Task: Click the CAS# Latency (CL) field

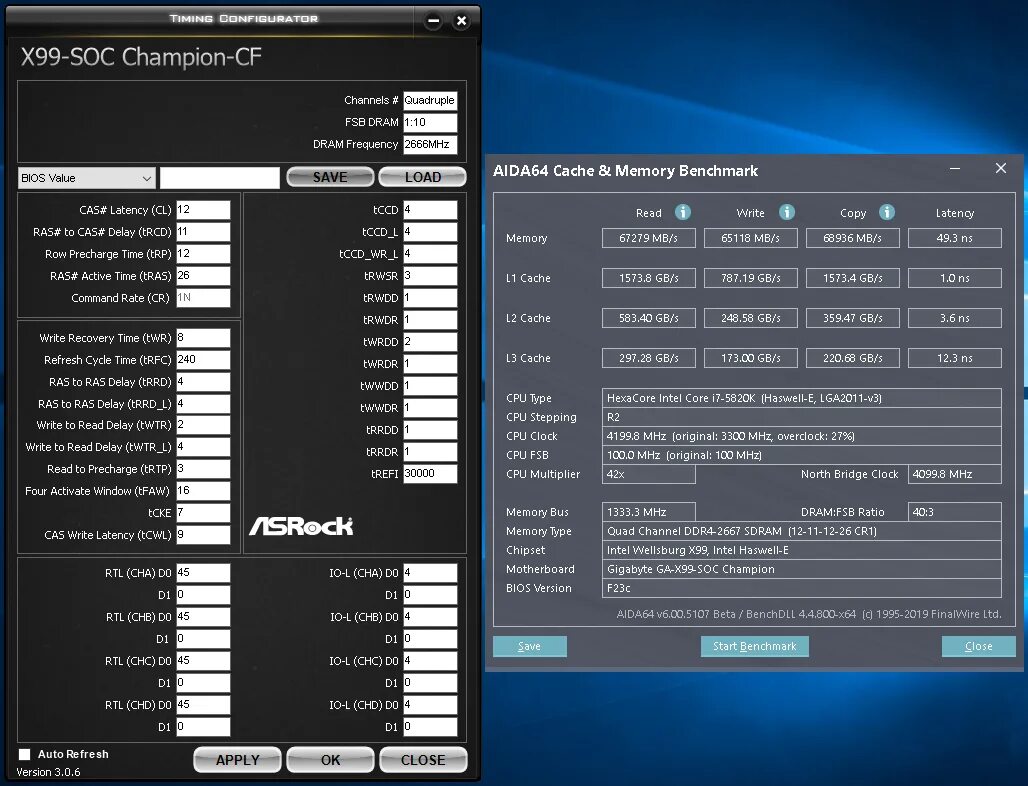Action: coord(203,210)
